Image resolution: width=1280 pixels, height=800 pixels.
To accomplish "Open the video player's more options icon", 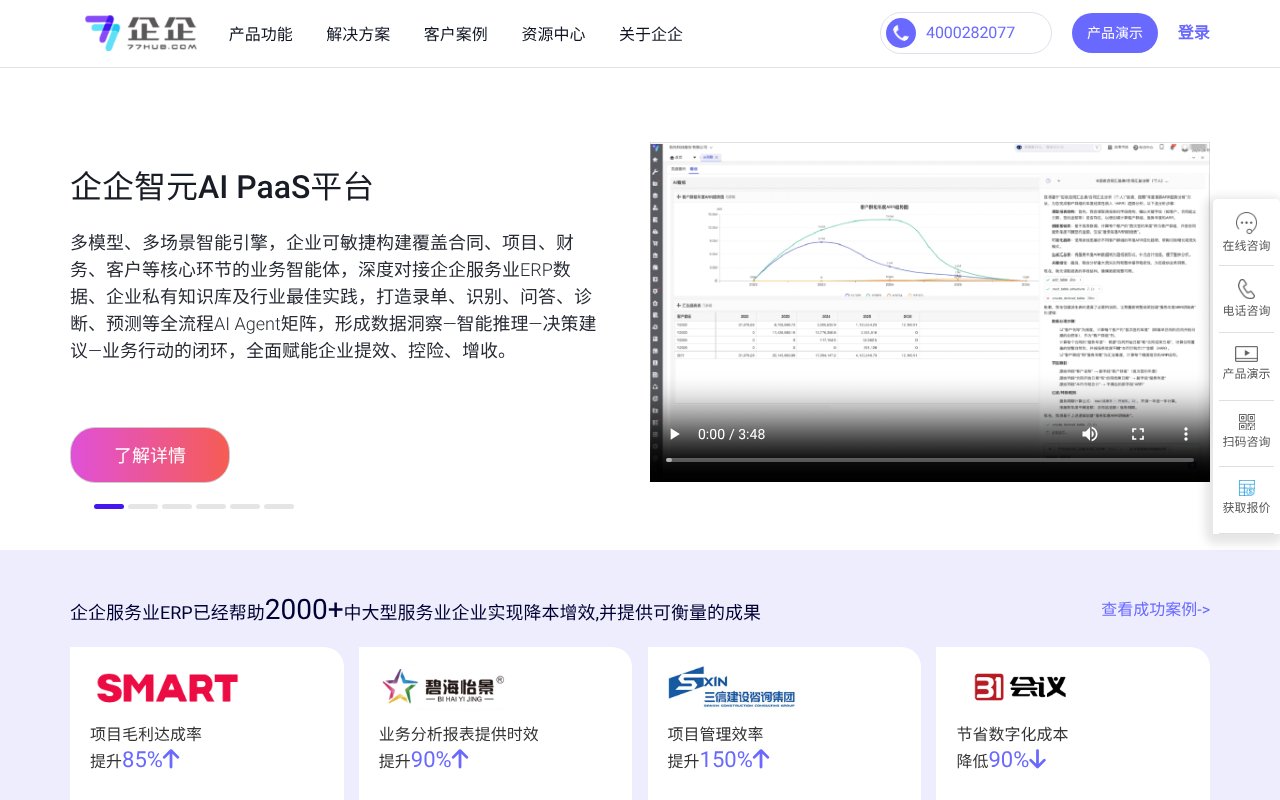I will (1185, 434).
